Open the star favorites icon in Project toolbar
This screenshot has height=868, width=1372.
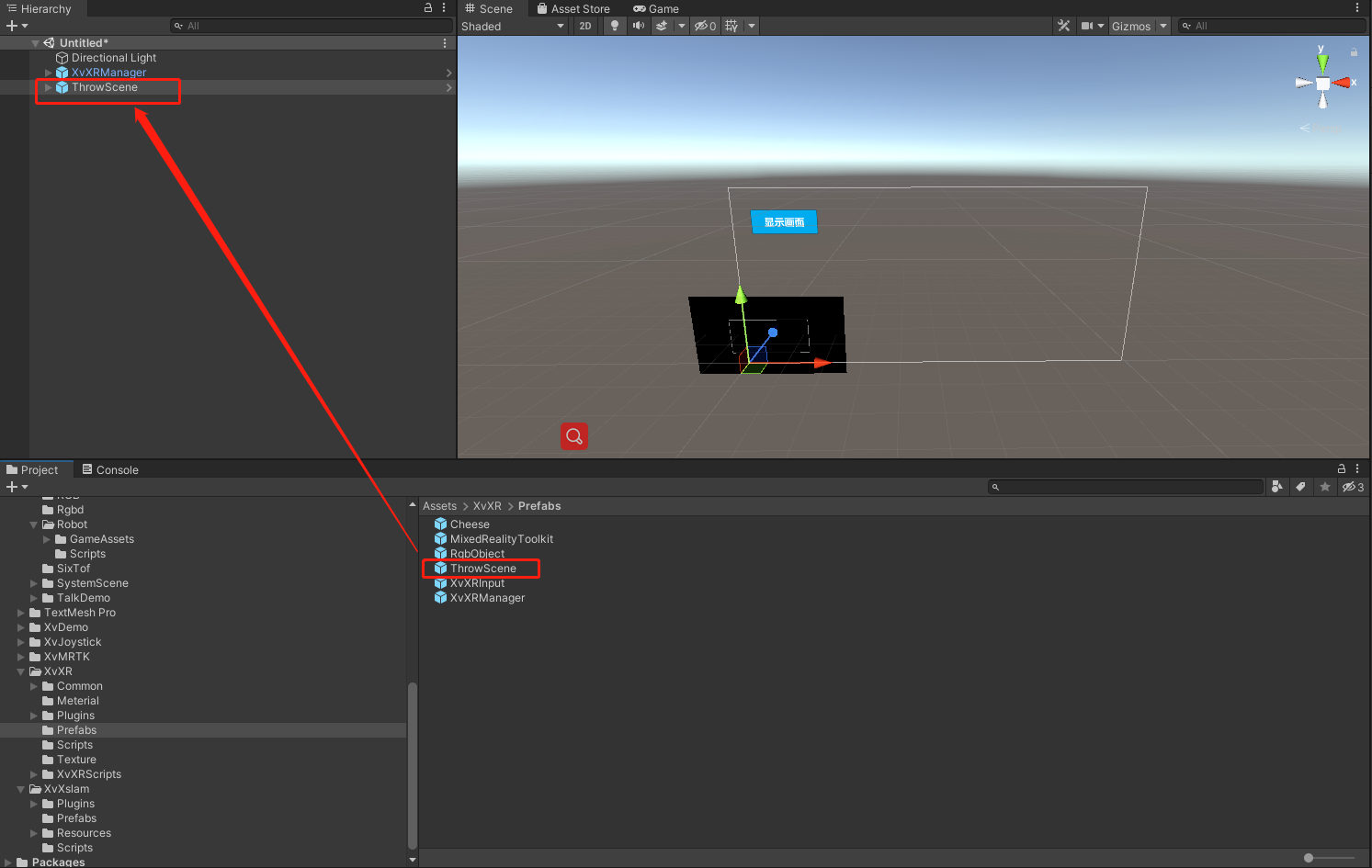point(1325,487)
